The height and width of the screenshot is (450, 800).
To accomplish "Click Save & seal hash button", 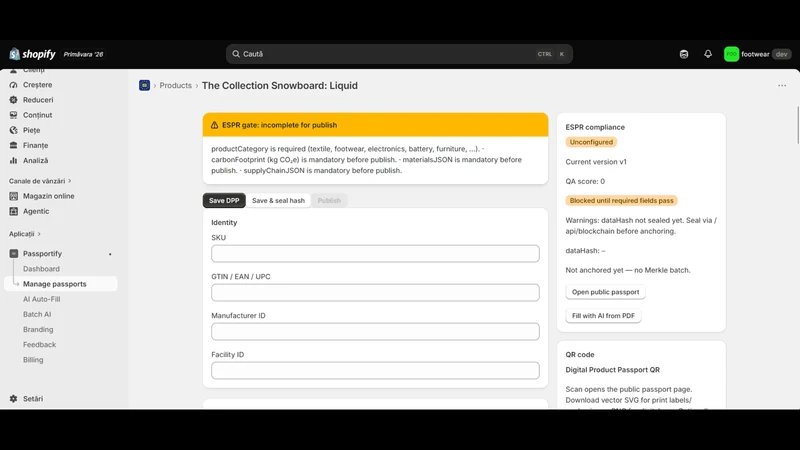I will pyautogui.click(x=278, y=201).
